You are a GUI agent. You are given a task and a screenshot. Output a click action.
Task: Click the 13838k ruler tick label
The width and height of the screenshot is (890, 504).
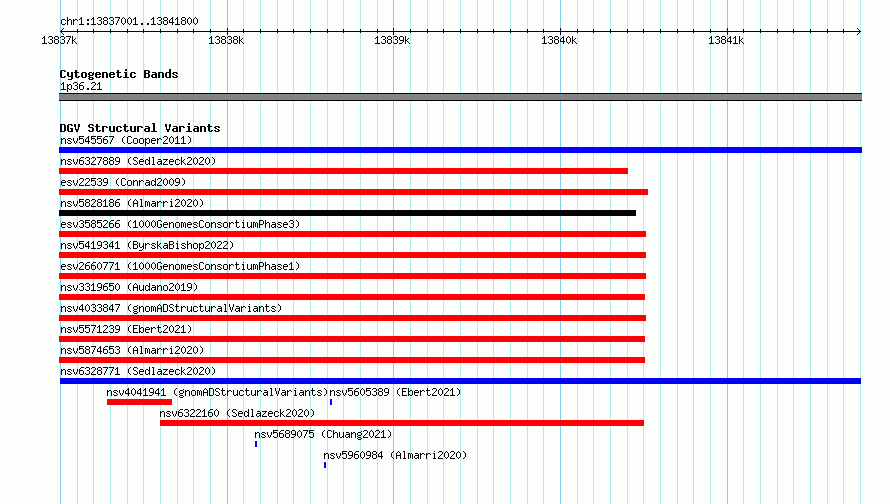[226, 40]
